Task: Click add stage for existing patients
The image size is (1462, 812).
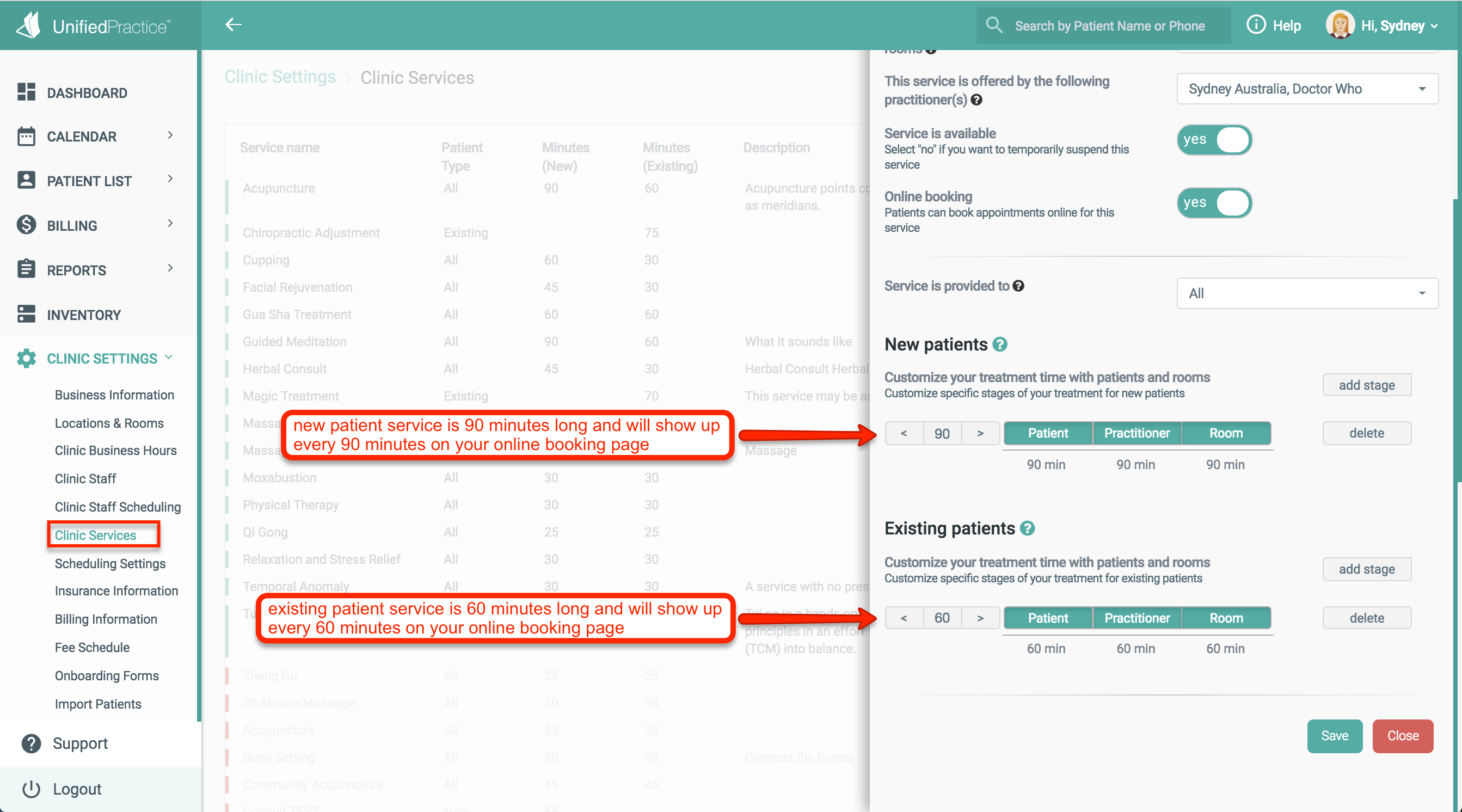Action: (x=1366, y=569)
